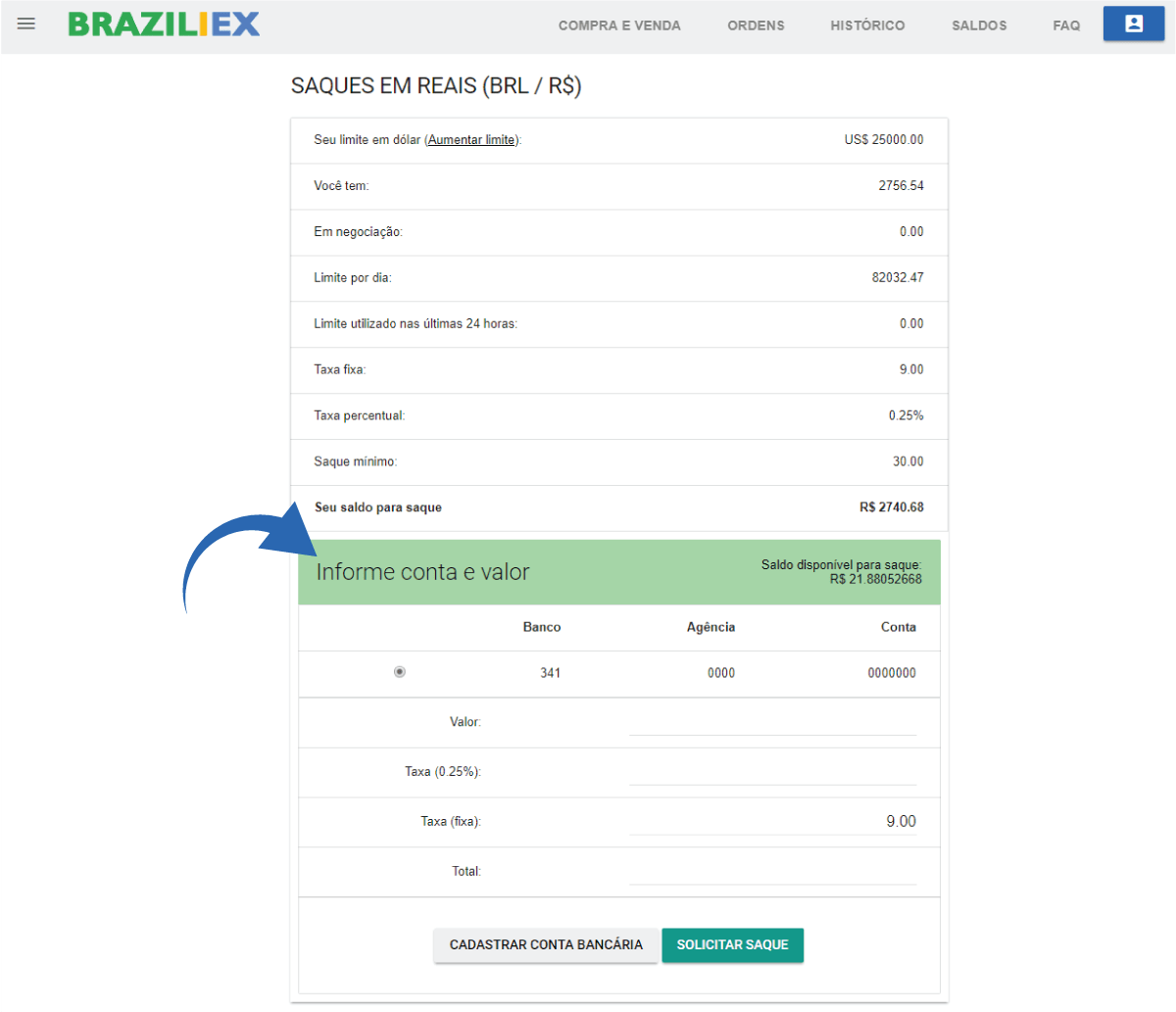Click the Taxa (0.25%) field
Image resolution: width=1176 pixels, height=1012 pixels.
pyautogui.click(x=772, y=772)
